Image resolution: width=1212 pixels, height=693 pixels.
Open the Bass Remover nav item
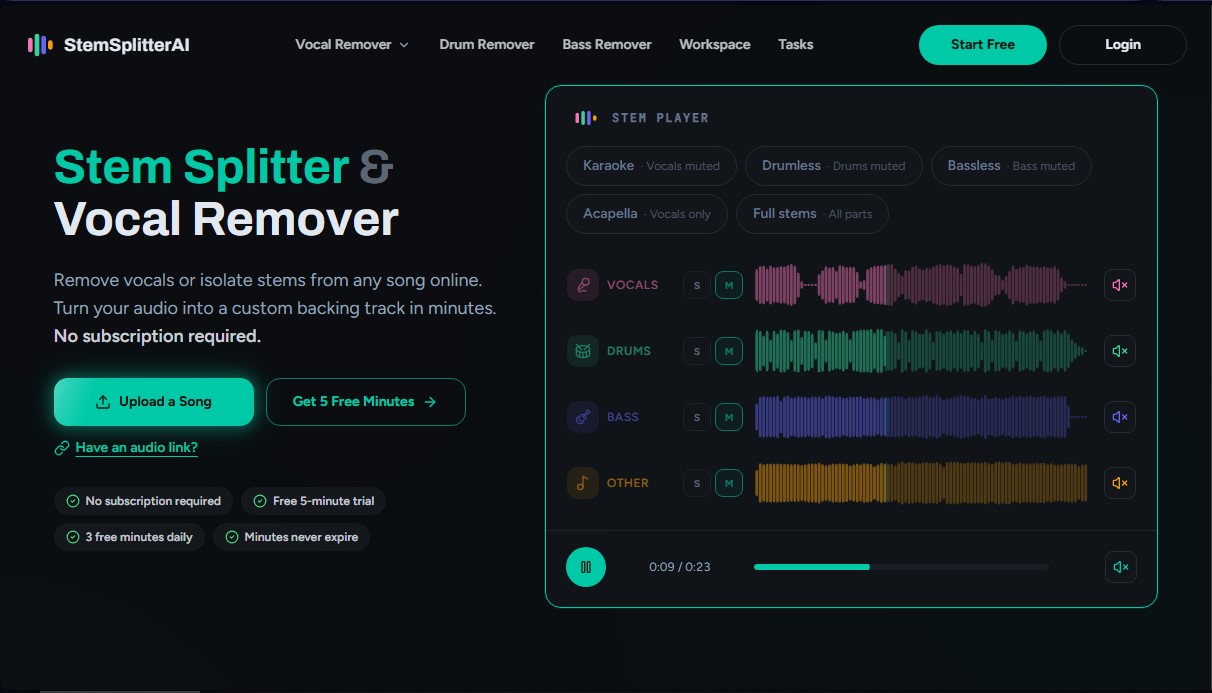(607, 44)
